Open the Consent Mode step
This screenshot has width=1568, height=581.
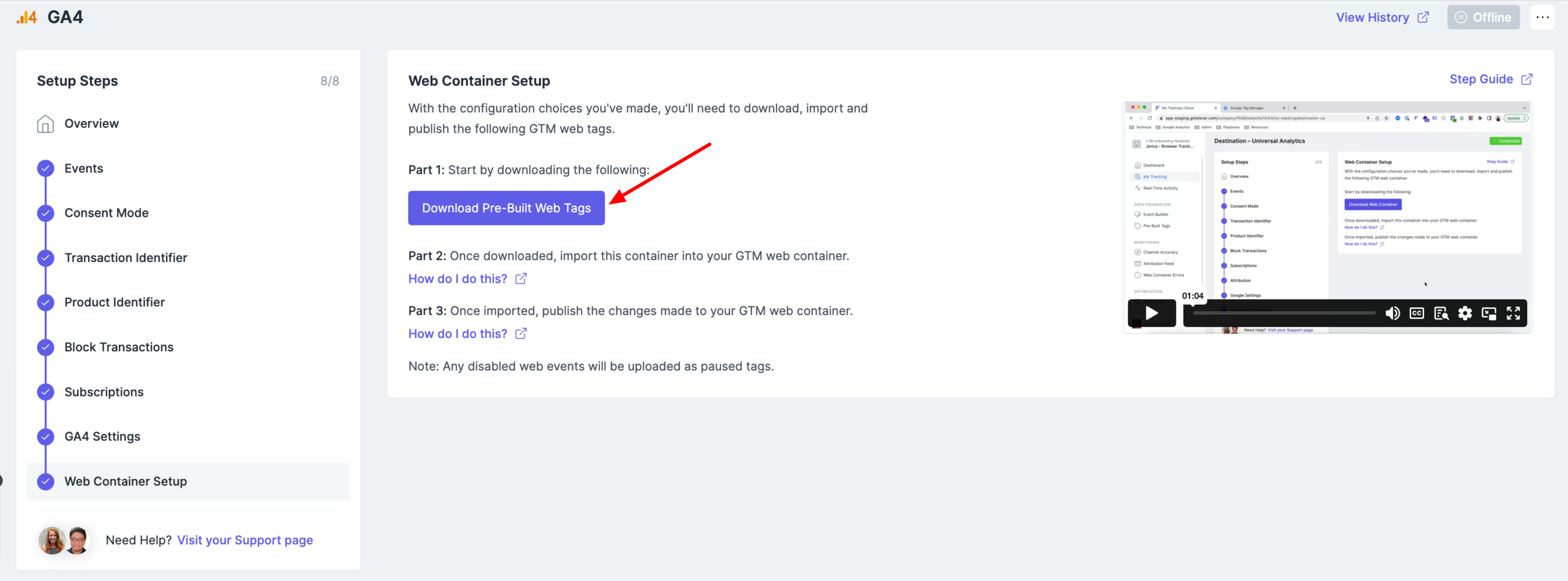[107, 213]
